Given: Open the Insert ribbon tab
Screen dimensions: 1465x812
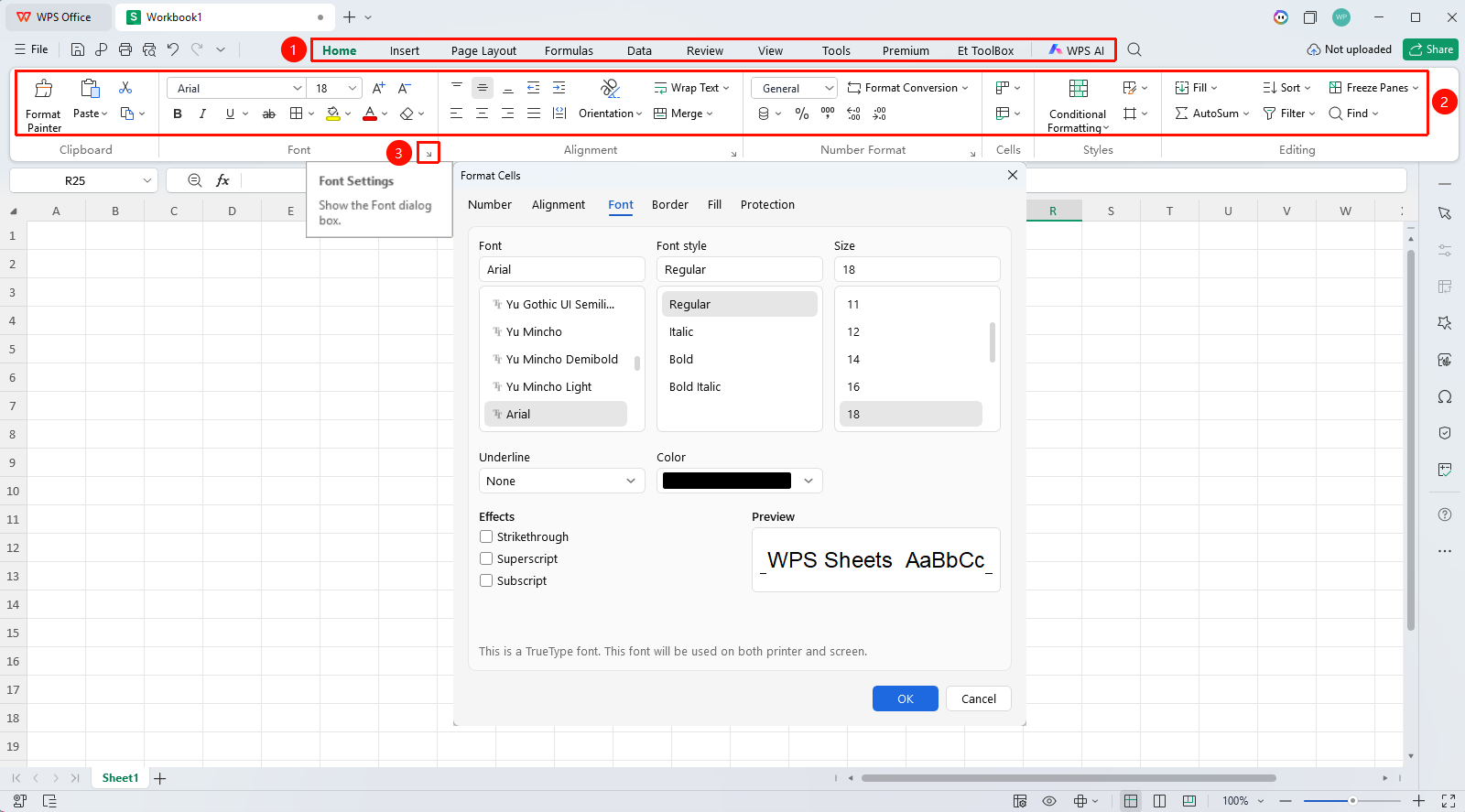Looking at the screenshot, I should coord(405,50).
